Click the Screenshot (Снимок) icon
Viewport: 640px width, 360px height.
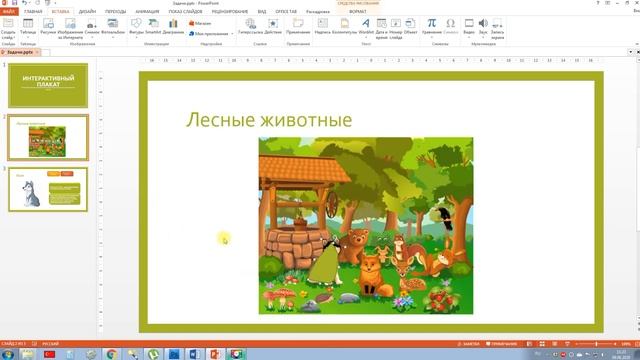click(92, 23)
